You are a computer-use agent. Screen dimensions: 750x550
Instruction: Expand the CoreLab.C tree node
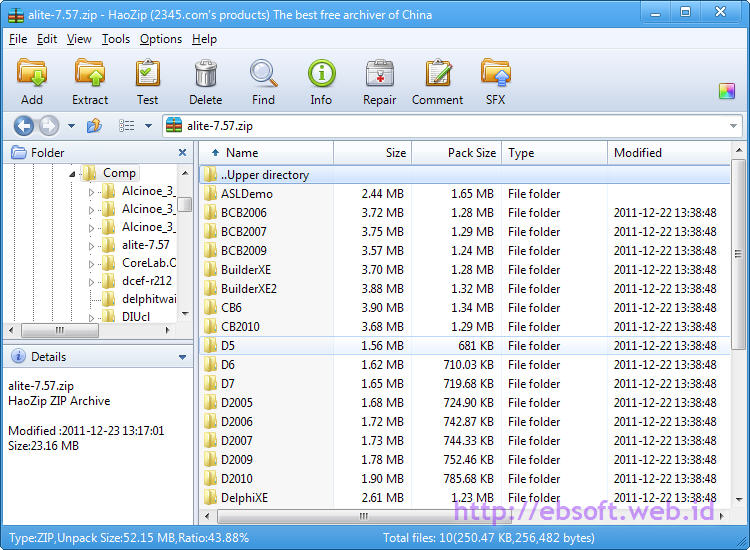pyautogui.click(x=91, y=264)
